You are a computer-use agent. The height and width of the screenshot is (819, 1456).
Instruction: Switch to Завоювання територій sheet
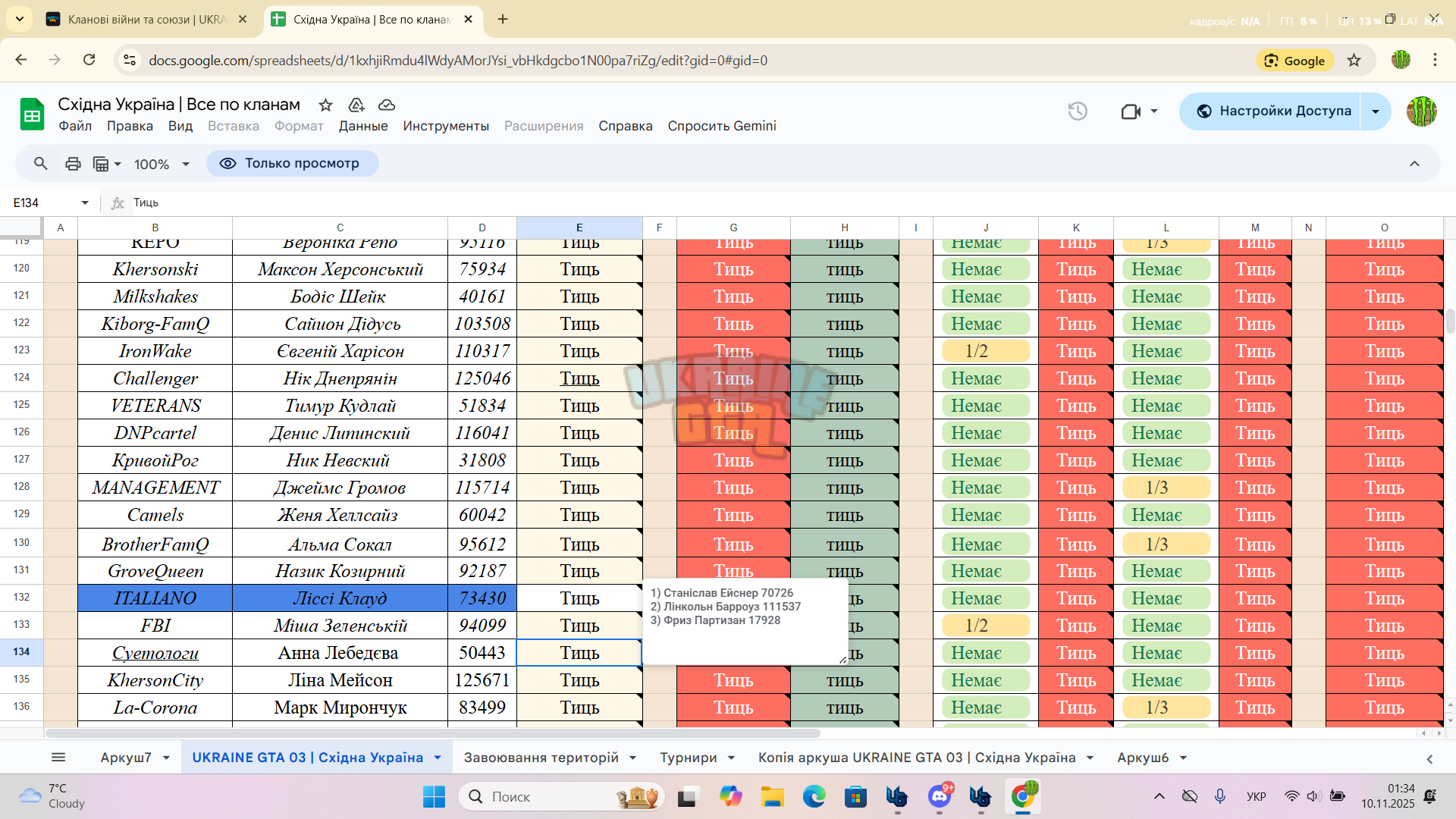click(x=541, y=758)
